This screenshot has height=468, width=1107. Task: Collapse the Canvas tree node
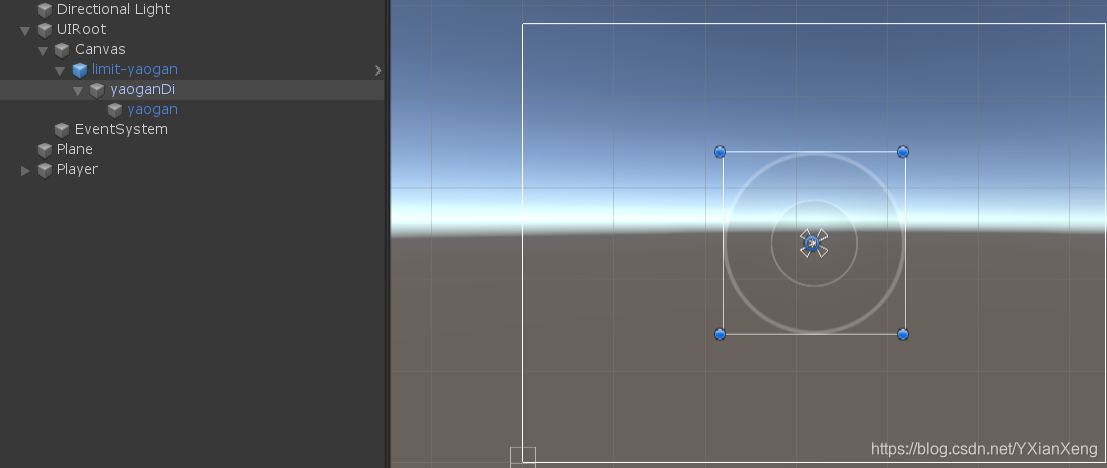tap(44, 50)
